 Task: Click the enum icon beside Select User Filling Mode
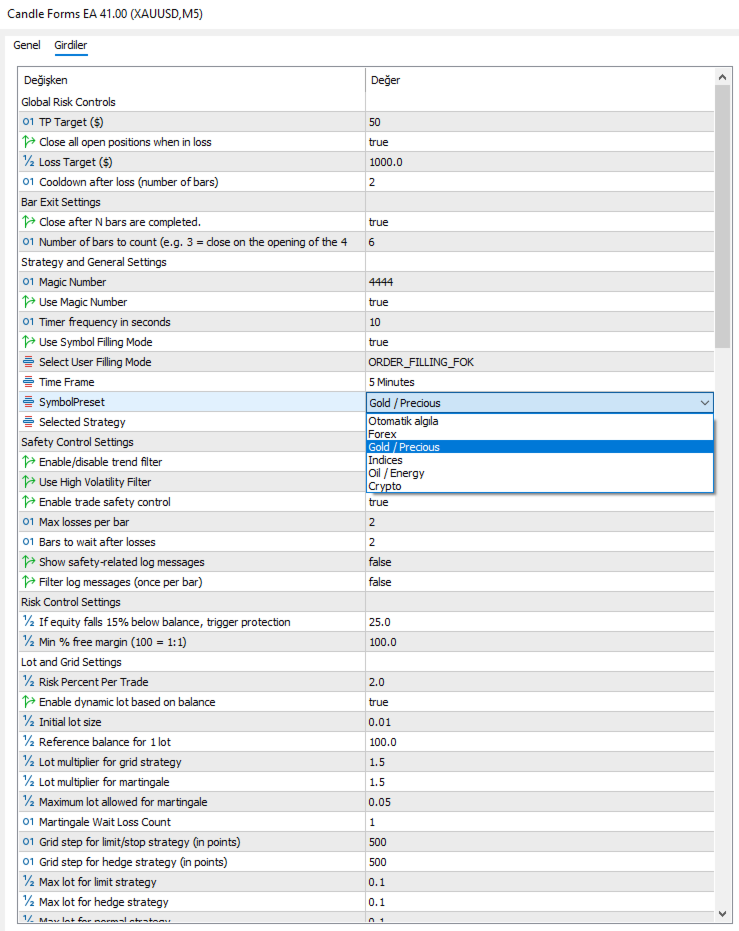pyautogui.click(x=28, y=362)
